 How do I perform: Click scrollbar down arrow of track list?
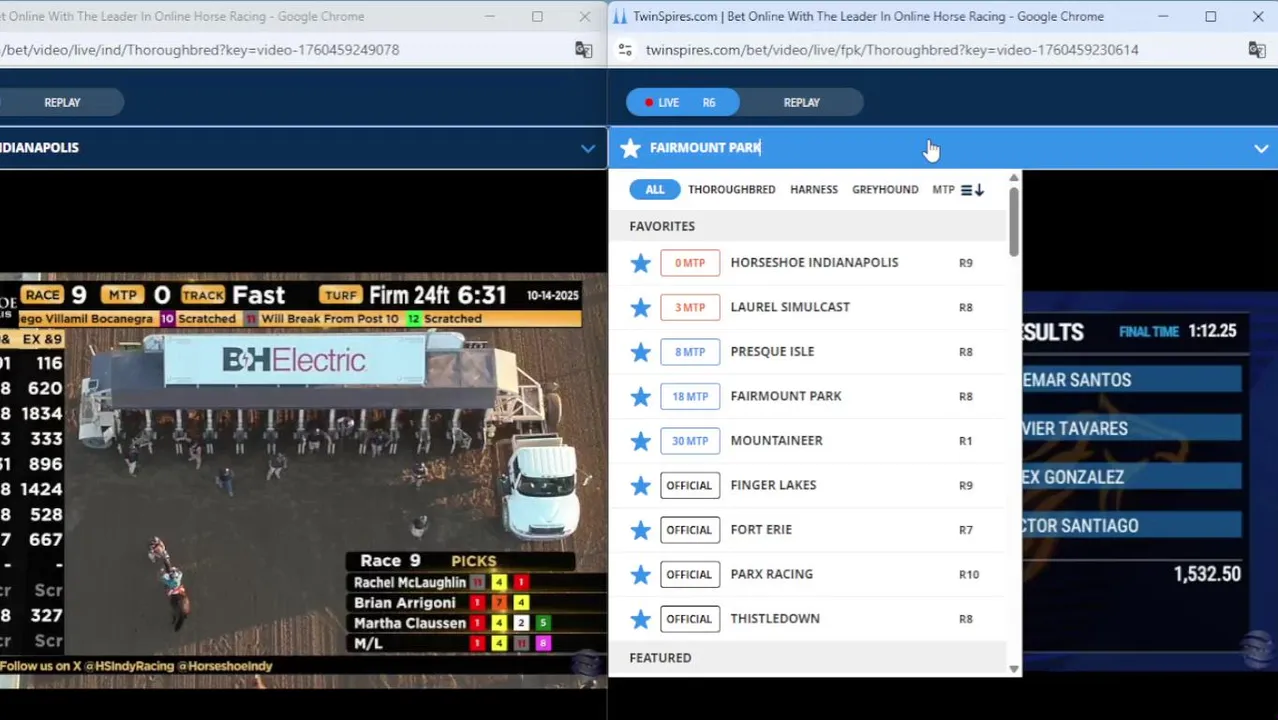(1014, 669)
